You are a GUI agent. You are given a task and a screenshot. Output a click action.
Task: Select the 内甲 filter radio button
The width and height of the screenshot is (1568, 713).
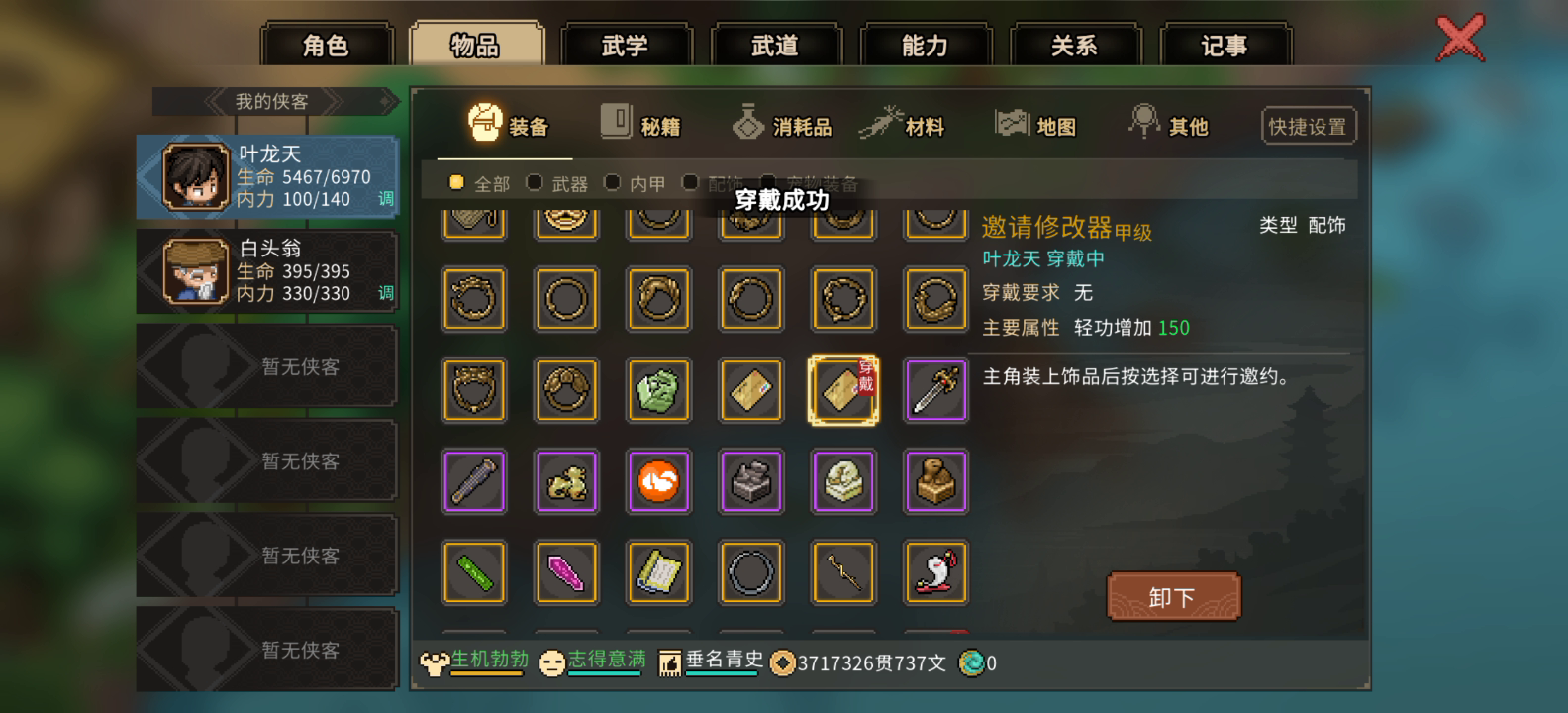pyautogui.click(x=612, y=182)
